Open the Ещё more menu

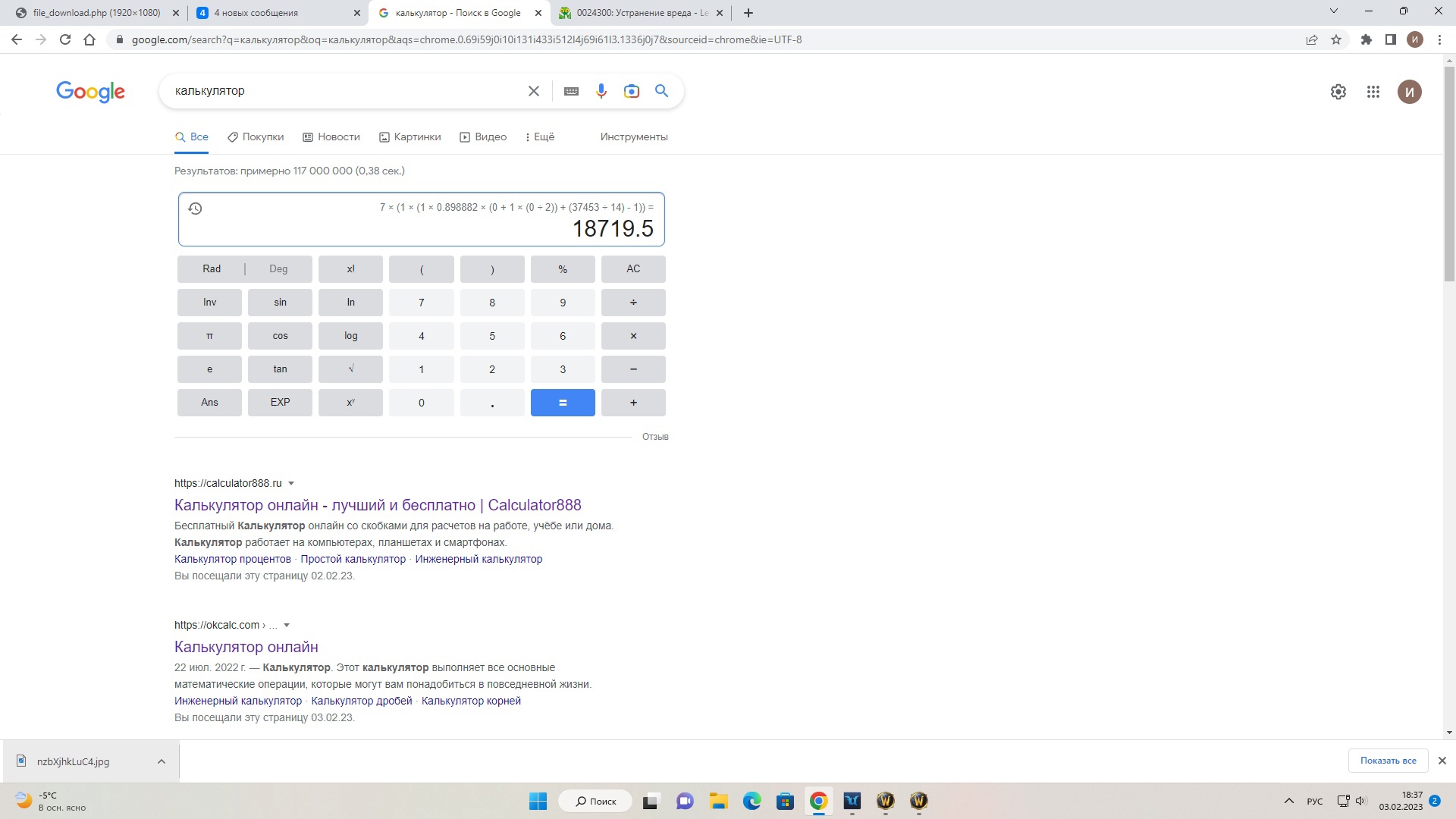(540, 137)
